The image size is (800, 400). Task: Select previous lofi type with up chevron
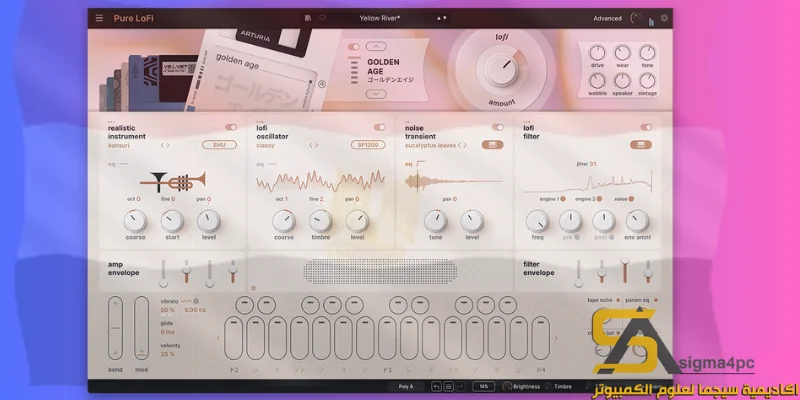coord(376,46)
